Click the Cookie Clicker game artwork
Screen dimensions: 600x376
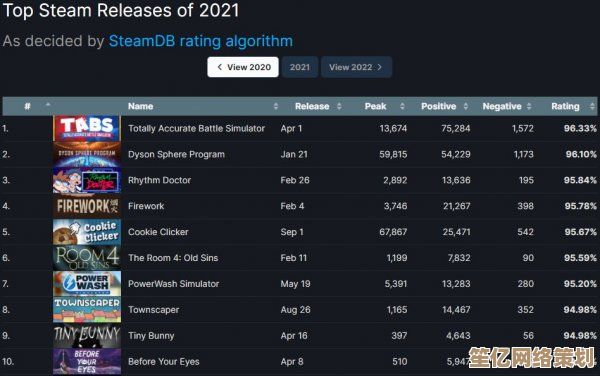coord(87,232)
